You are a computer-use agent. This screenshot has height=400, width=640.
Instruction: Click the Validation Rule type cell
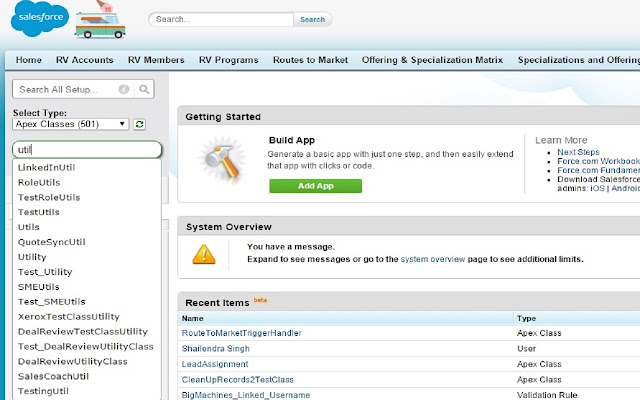pos(547,395)
